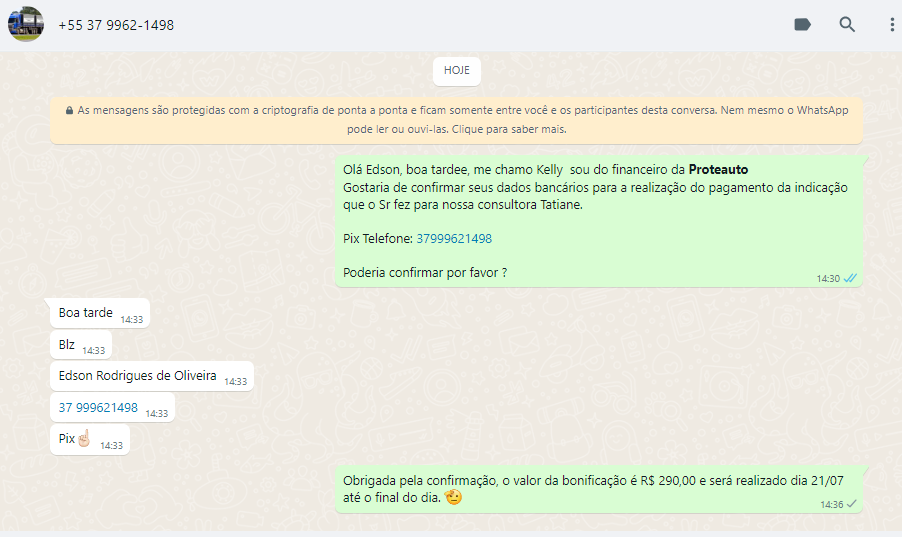Select the "Boa tarde" received message
This screenshot has height=537, width=902.
[x=86, y=313]
